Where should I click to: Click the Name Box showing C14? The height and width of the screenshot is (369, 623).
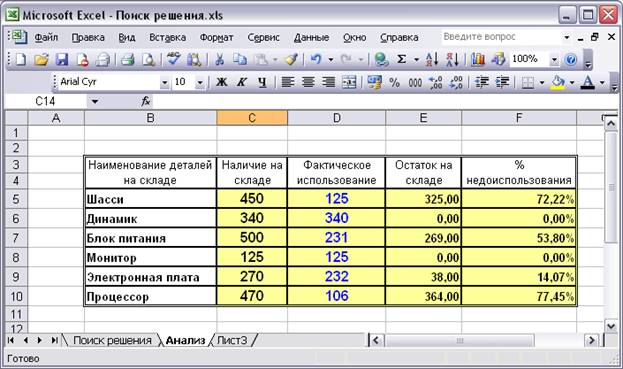(x=45, y=102)
